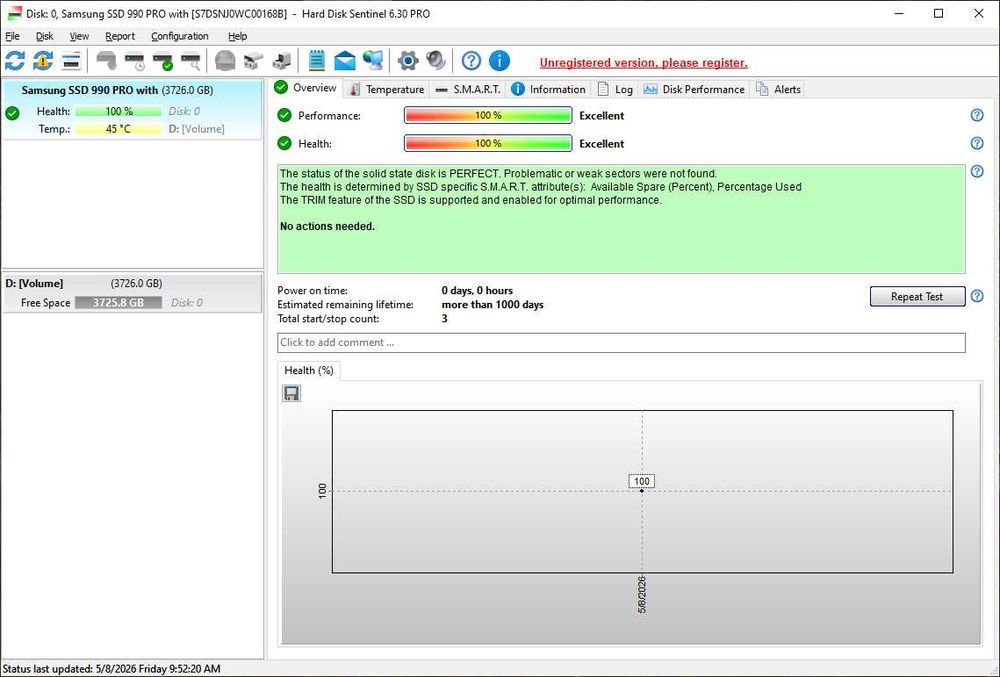This screenshot has width=1000, height=677.
Task: Click the Performance 100 % gradient bar
Action: [488, 115]
